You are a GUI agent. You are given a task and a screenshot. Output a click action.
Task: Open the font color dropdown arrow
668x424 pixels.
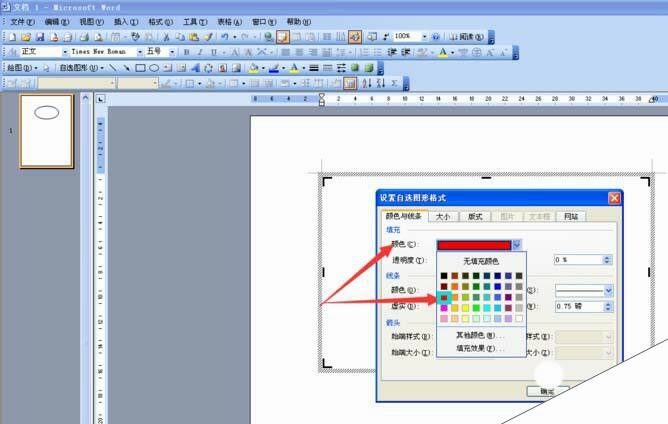(452, 52)
